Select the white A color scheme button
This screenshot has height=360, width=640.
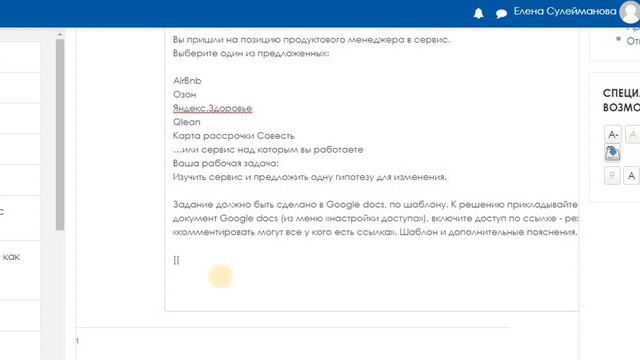pos(631,176)
